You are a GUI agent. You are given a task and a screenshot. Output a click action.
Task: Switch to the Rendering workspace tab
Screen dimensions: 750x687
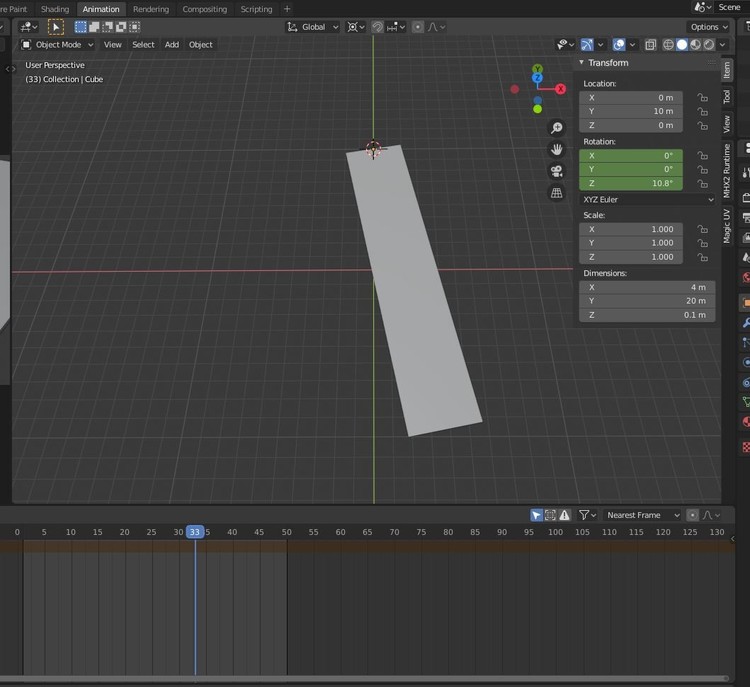pos(151,9)
